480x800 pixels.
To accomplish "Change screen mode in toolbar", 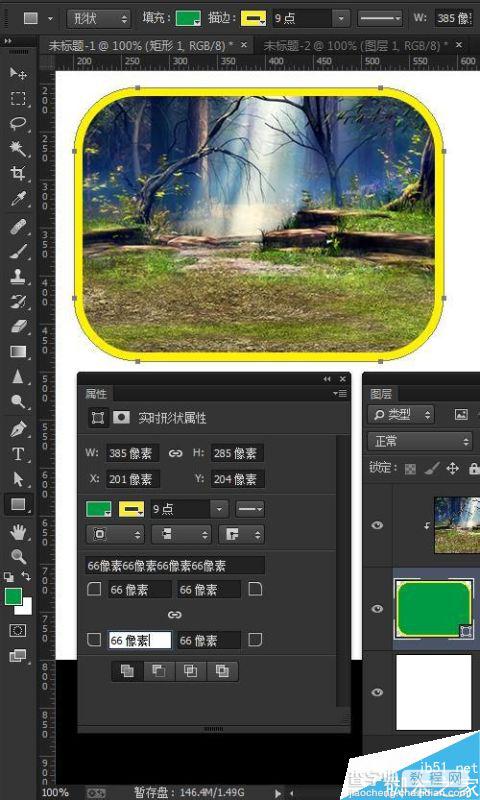I will click(18, 656).
